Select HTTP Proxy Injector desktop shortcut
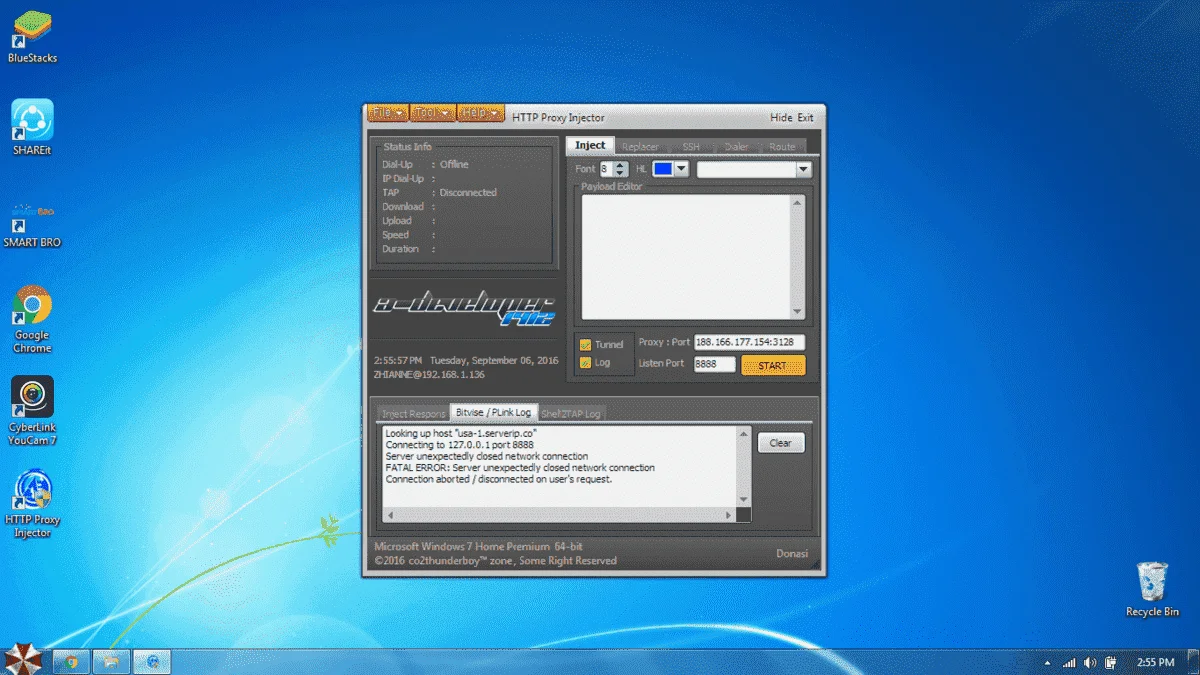 [x=32, y=504]
